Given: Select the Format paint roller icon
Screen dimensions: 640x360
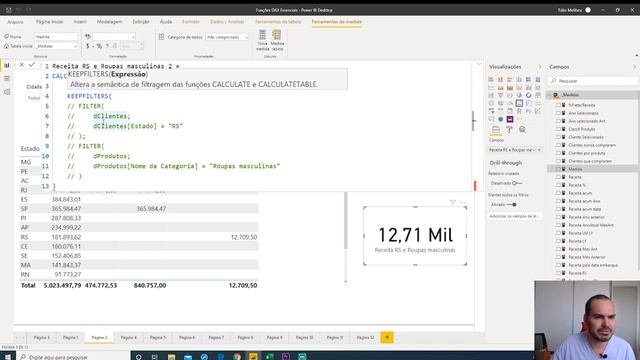Looking at the screenshot, I should 509,130.
